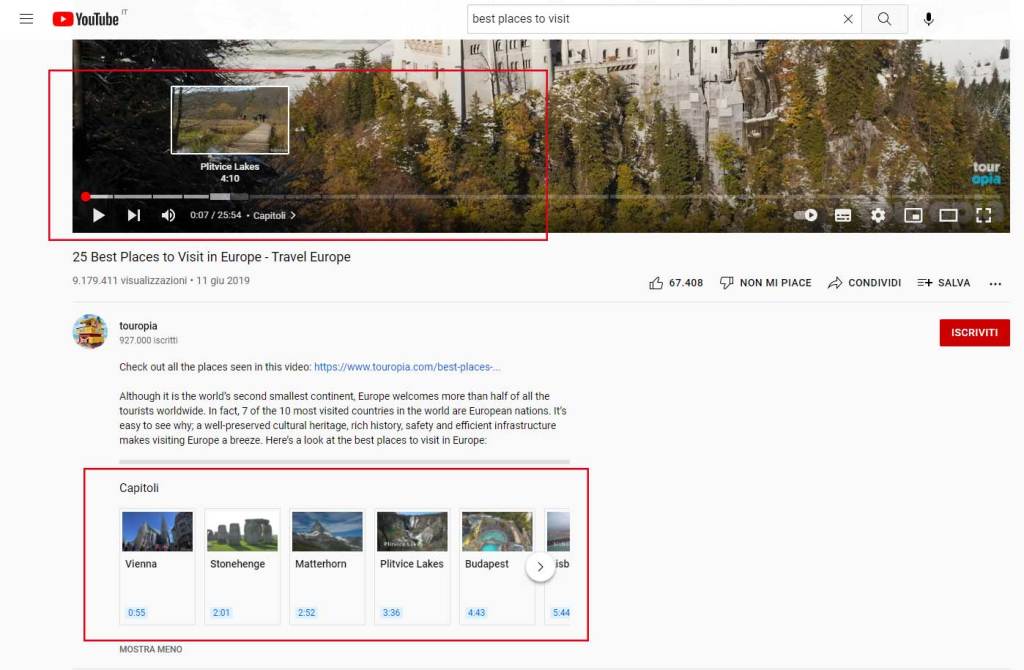The image size is (1024, 670).
Task: Play the video with the play button
Action: [99, 215]
